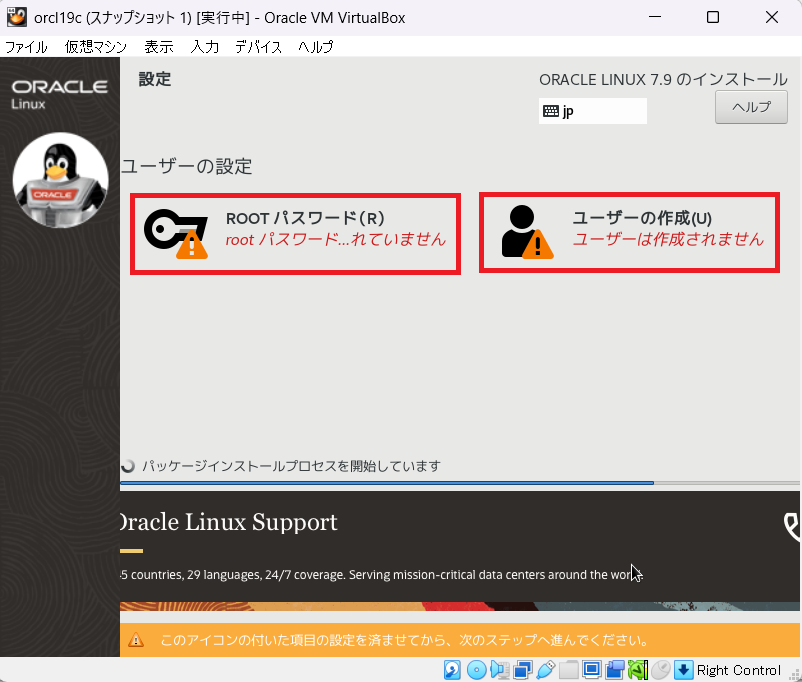Click the display status icon
The image size is (802, 682).
pos(591,670)
